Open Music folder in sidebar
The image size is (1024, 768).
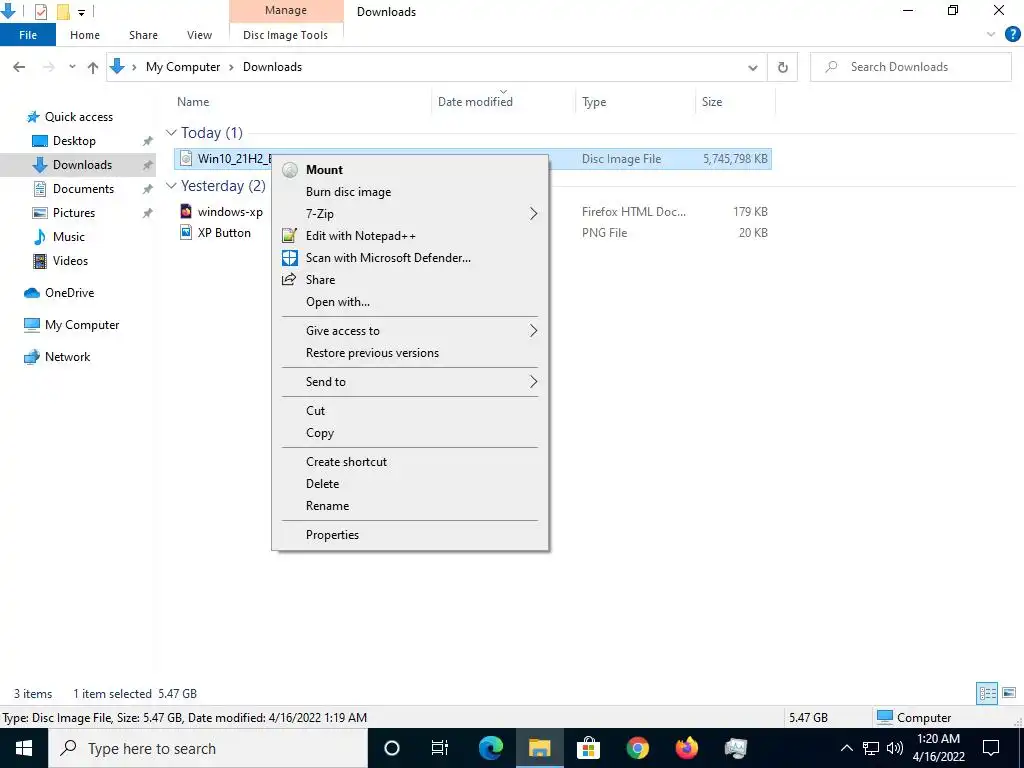pyautogui.click(x=69, y=237)
